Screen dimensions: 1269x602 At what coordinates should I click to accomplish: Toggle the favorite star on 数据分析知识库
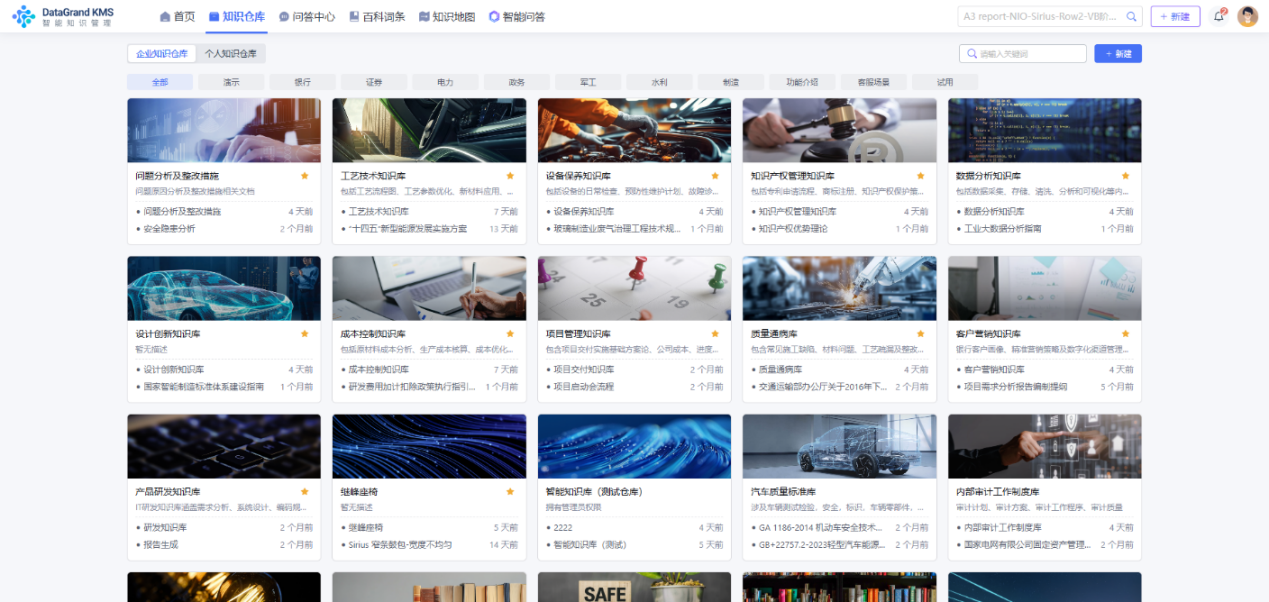1125,175
